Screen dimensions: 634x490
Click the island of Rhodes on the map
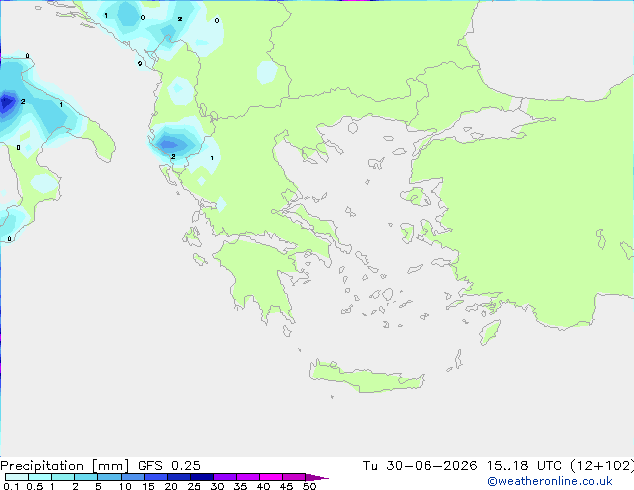coord(490,332)
